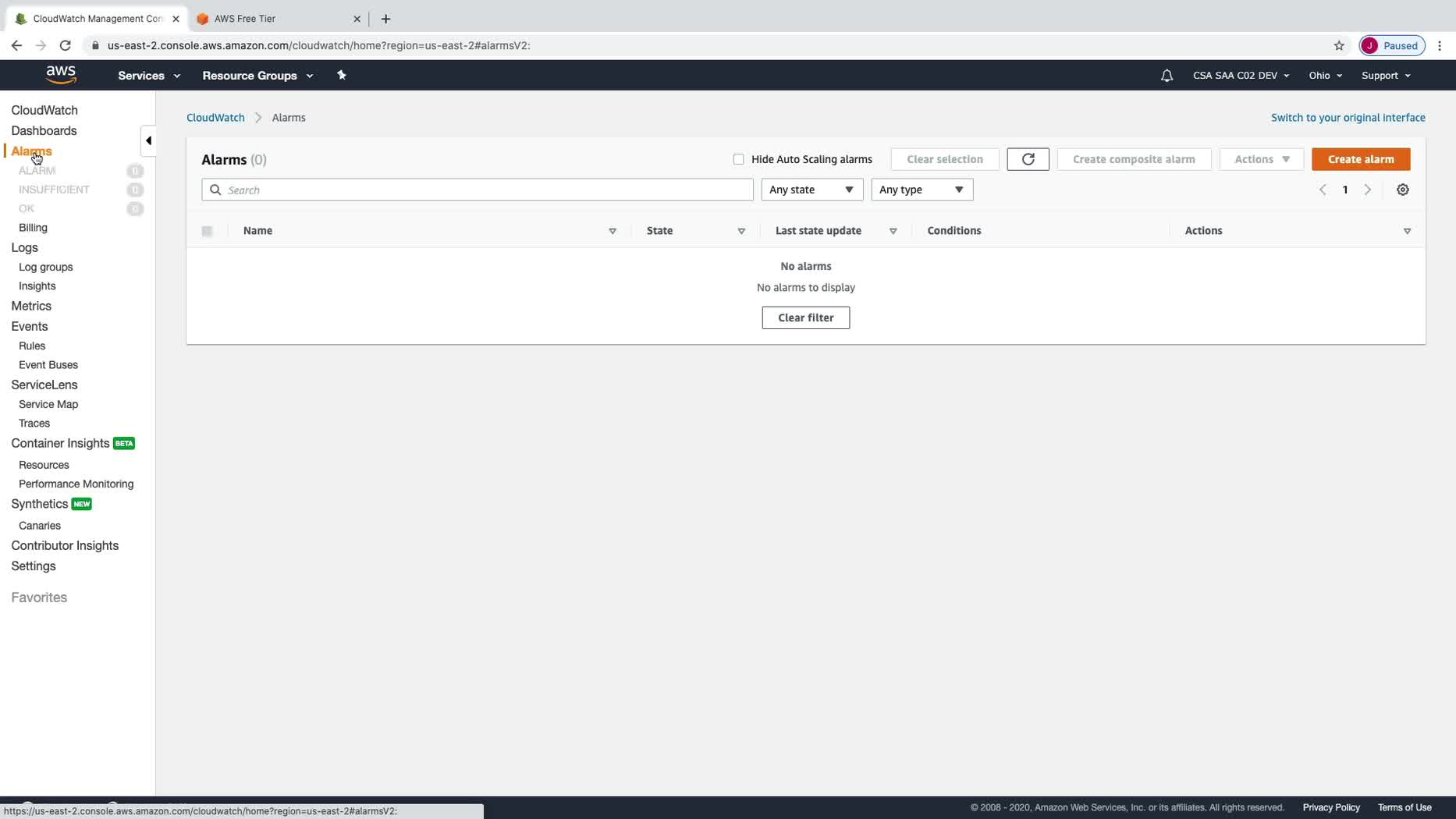Reload the browser page

coord(66,45)
